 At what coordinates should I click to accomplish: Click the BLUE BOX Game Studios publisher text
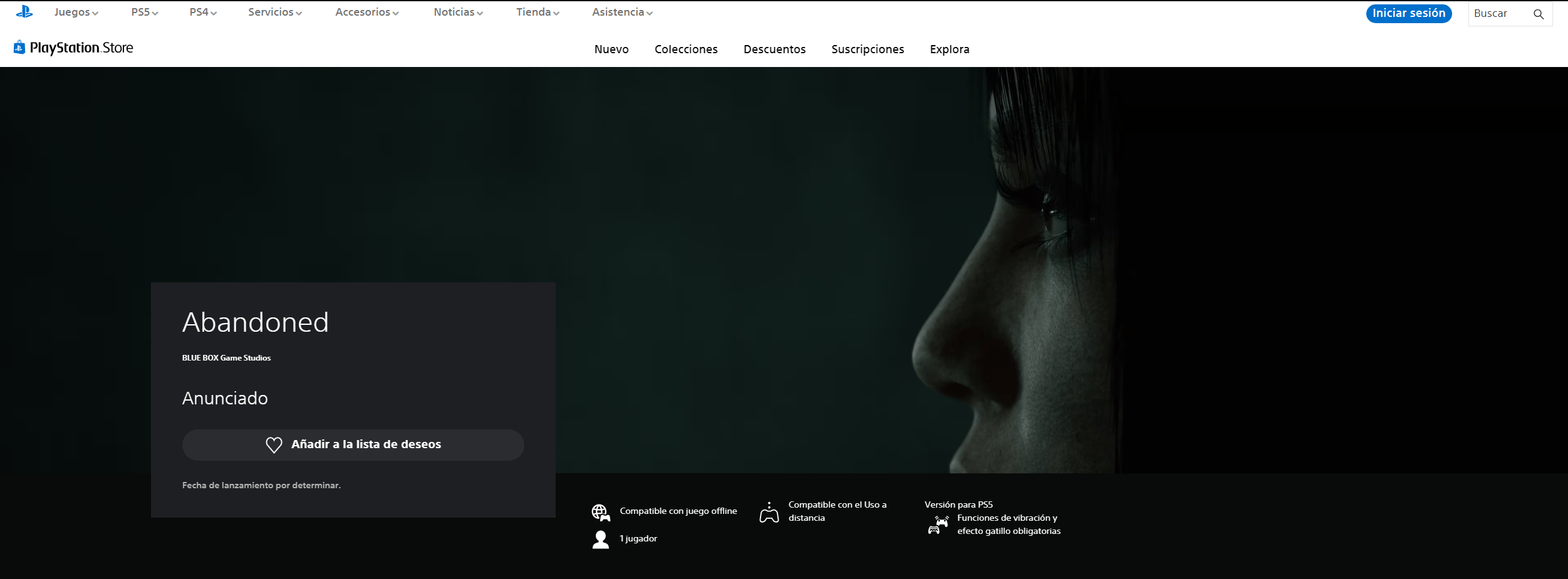(x=226, y=358)
